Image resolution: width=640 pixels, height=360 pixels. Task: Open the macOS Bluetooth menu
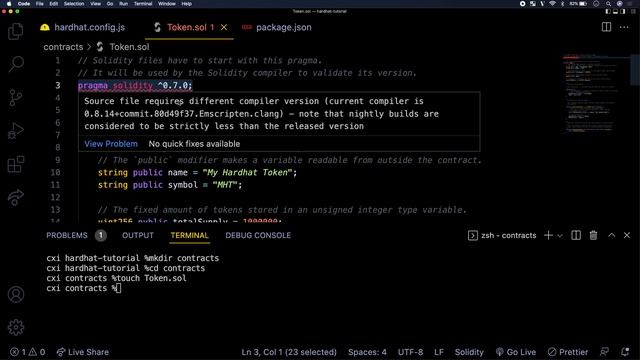coord(562,4)
